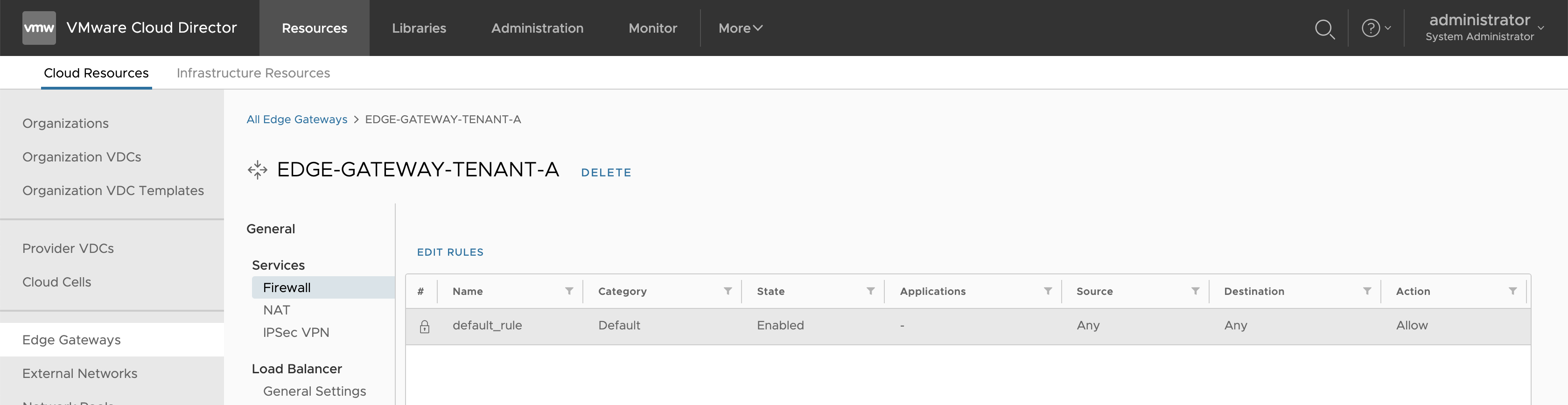This screenshot has width=1568, height=405.
Task: Filter the Category column
Action: (728, 291)
